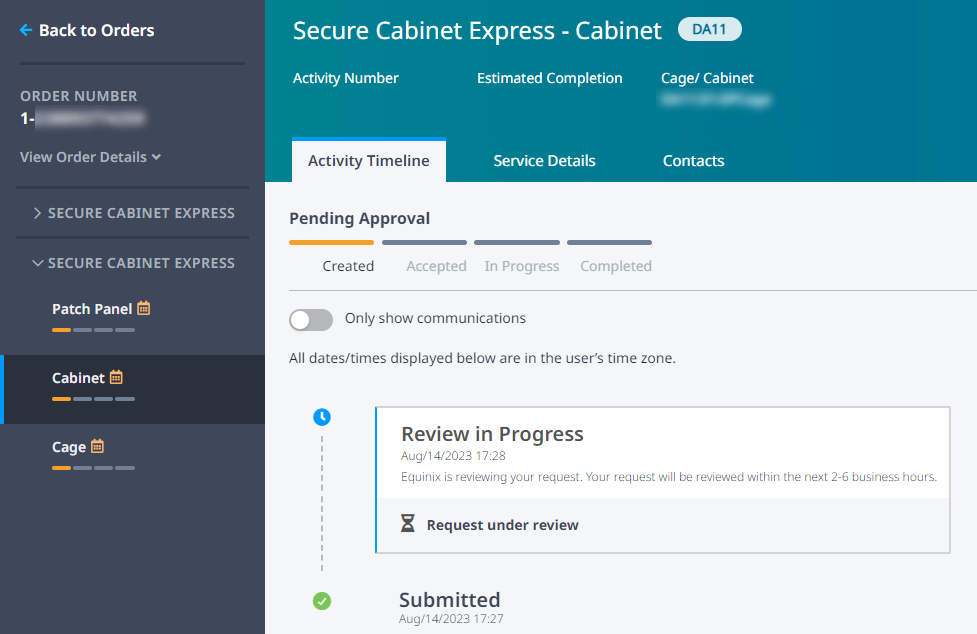Go back via Back to Orders link
Image resolution: width=977 pixels, height=634 pixels.
pyautogui.click(x=97, y=30)
